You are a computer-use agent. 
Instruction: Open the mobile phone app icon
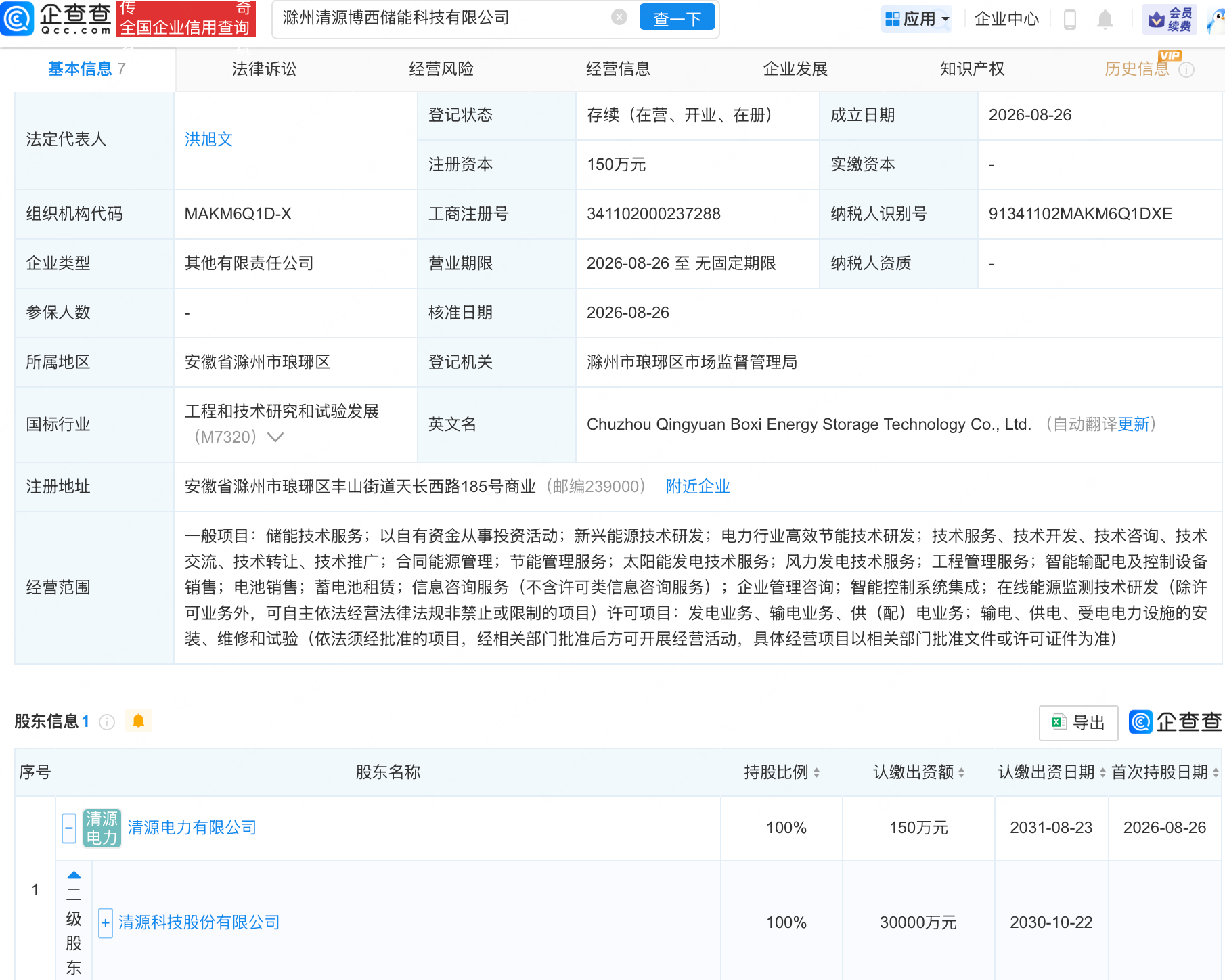tap(1070, 19)
